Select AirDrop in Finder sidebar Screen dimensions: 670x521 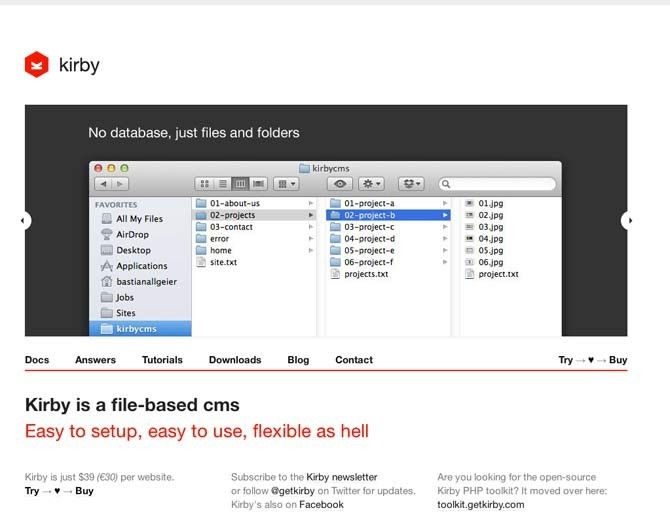125,235
